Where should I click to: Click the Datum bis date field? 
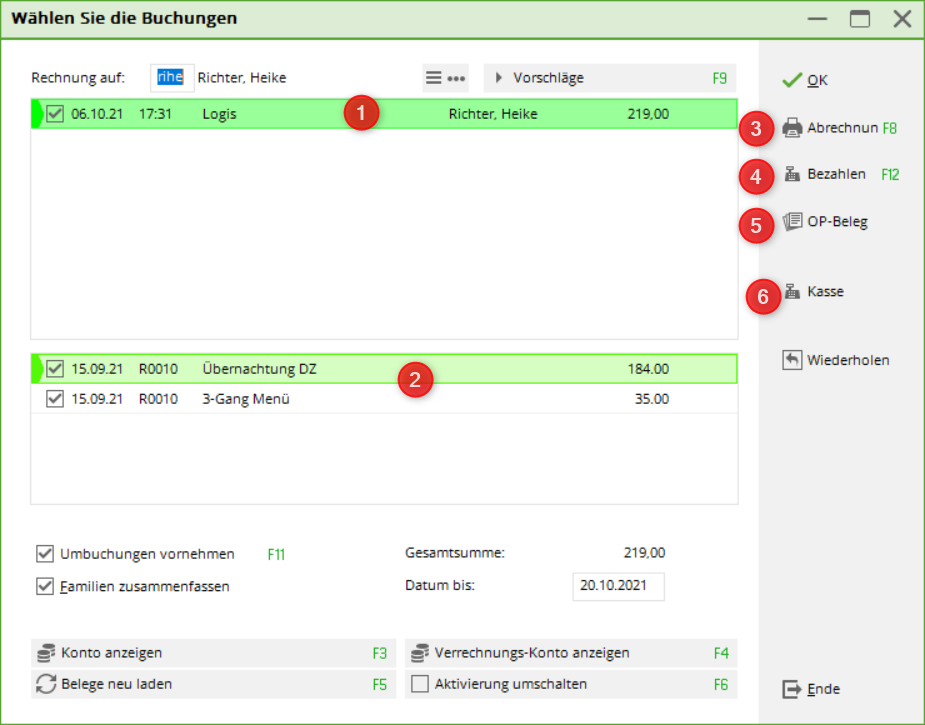[x=618, y=586]
